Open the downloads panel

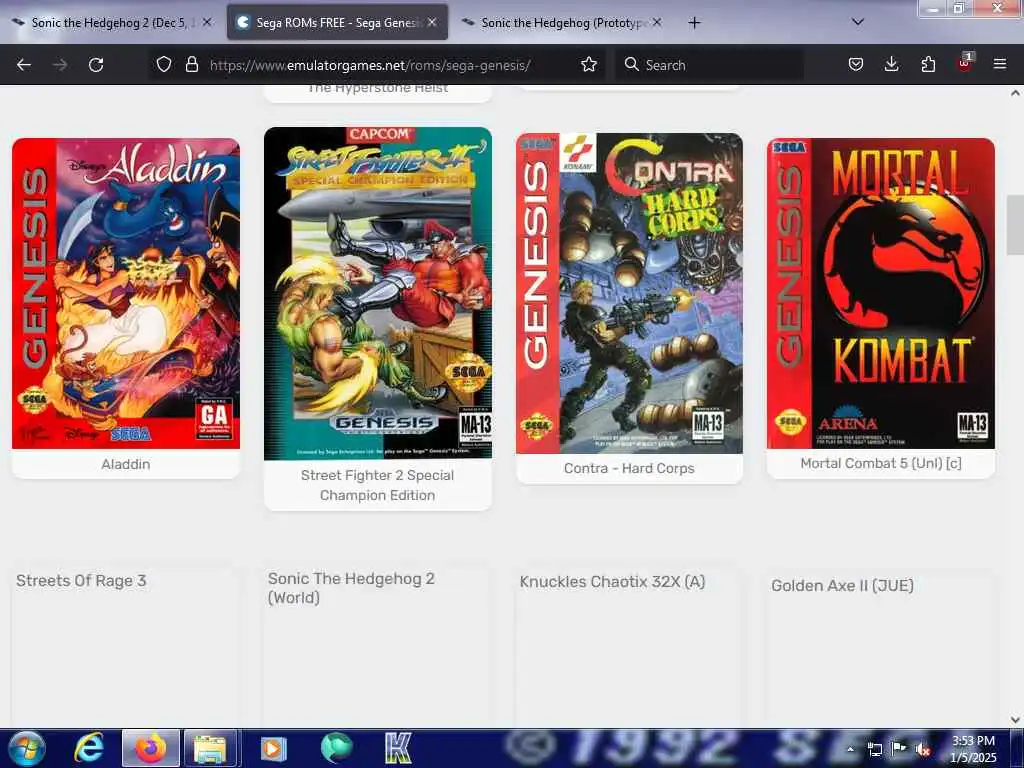(891, 64)
